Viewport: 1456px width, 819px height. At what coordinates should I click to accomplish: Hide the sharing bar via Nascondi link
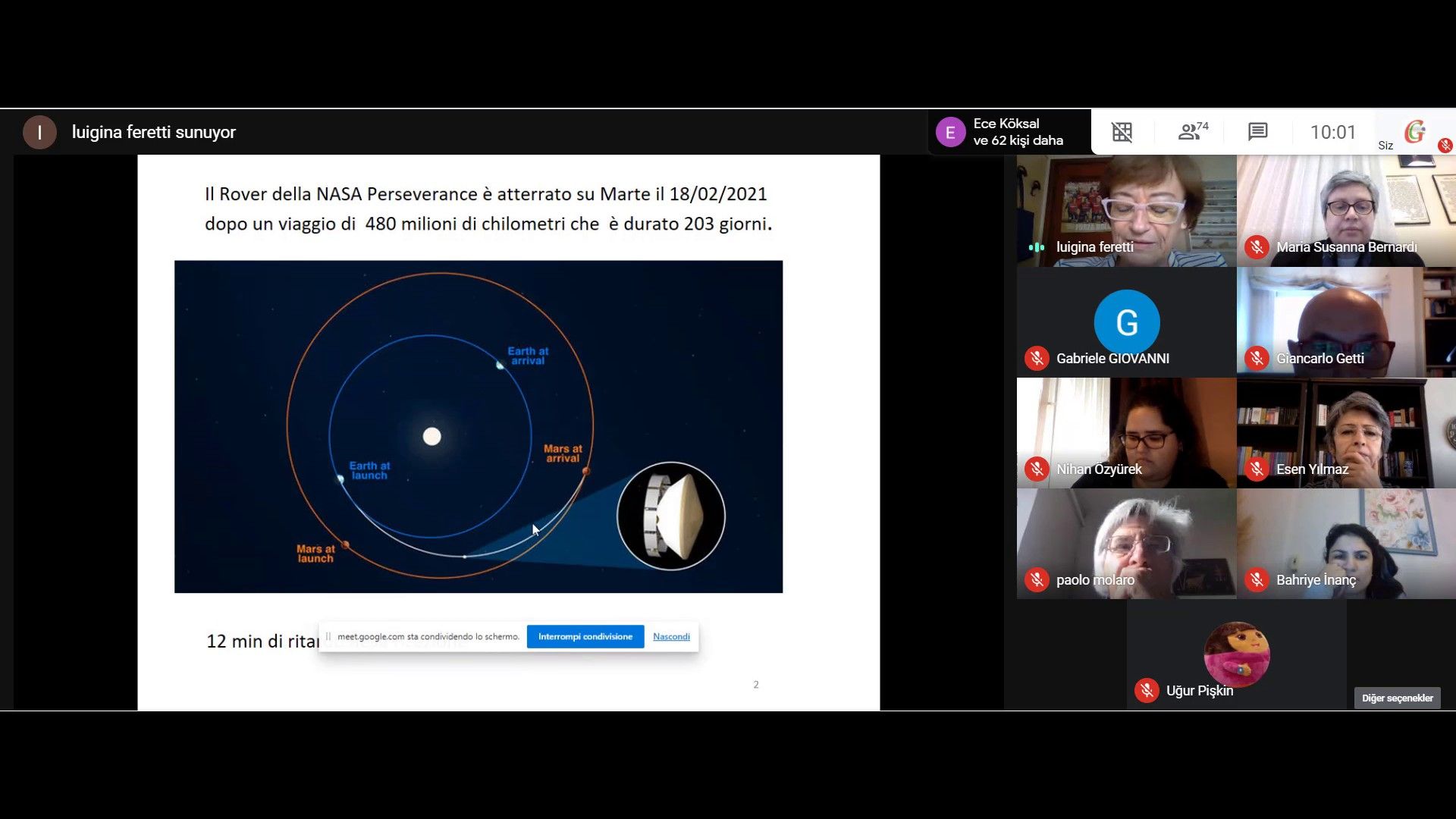[x=671, y=636]
